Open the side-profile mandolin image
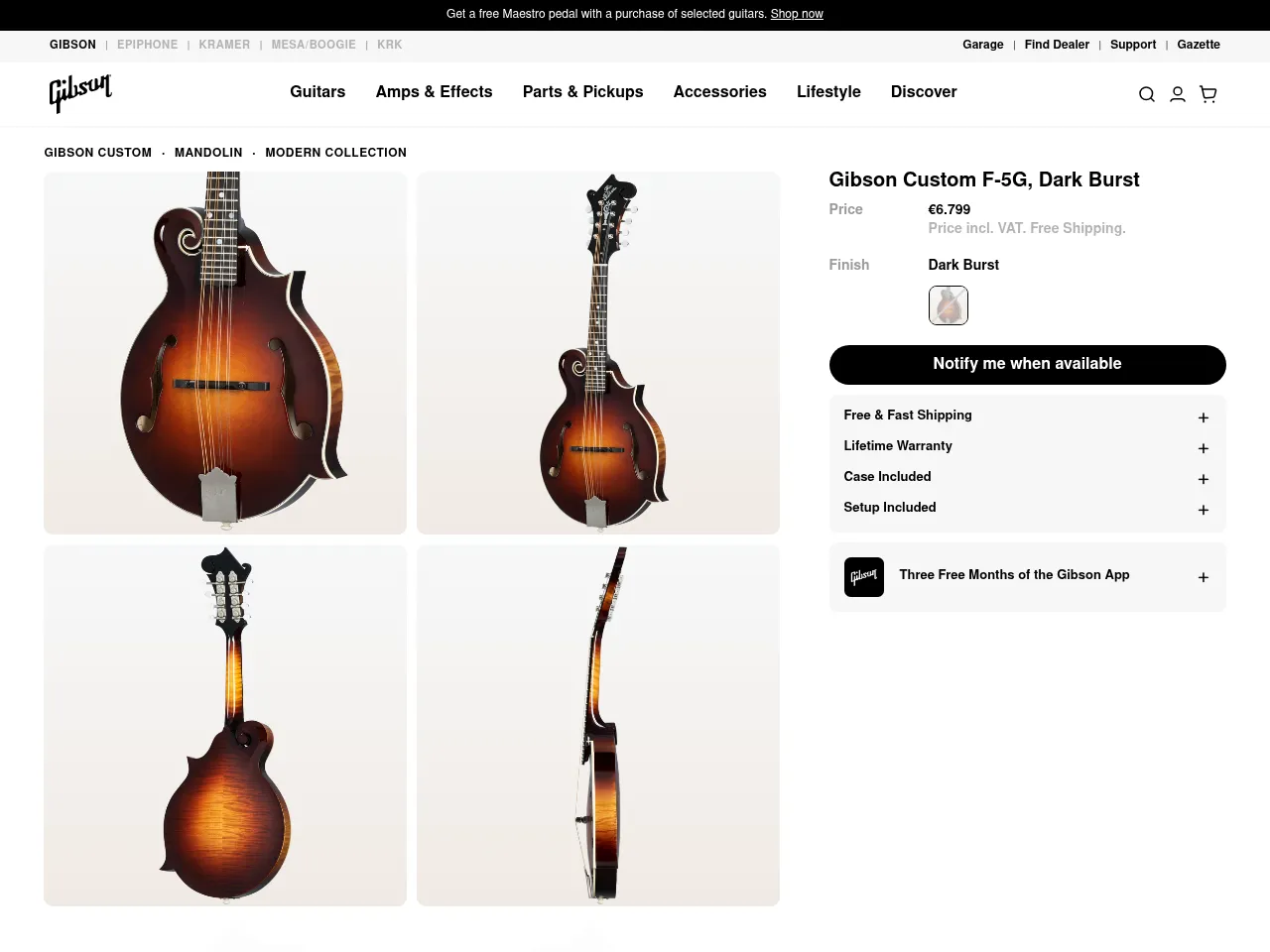This screenshot has height=952, width=1270. pos(597,725)
